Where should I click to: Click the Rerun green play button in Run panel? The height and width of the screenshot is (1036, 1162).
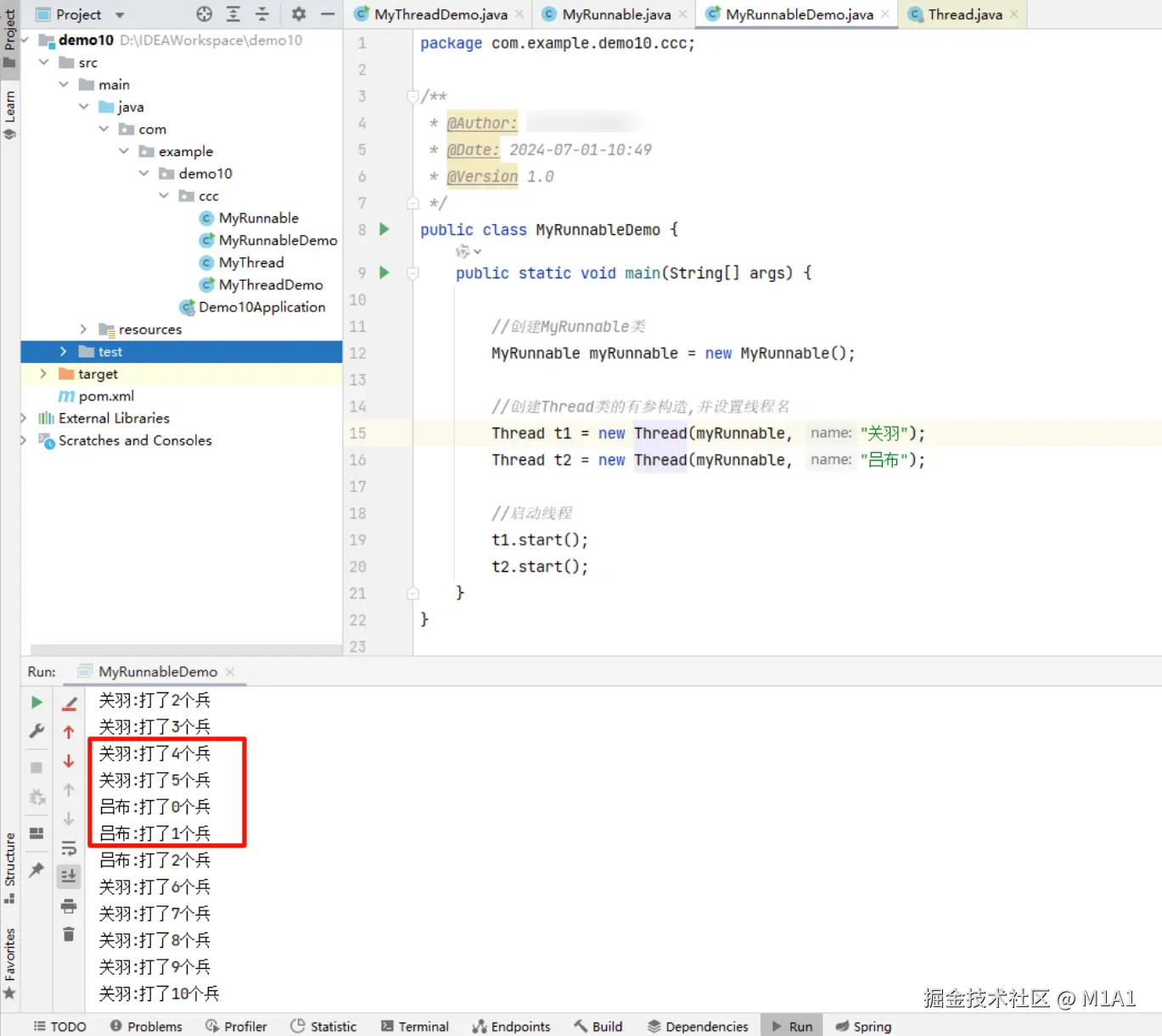click(36, 702)
